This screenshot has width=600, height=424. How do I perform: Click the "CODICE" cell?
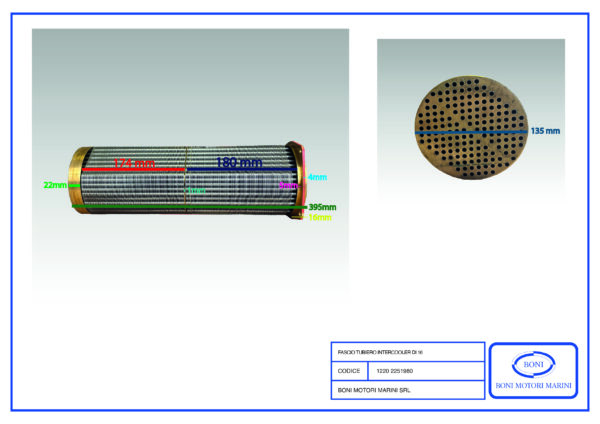[x=349, y=371]
